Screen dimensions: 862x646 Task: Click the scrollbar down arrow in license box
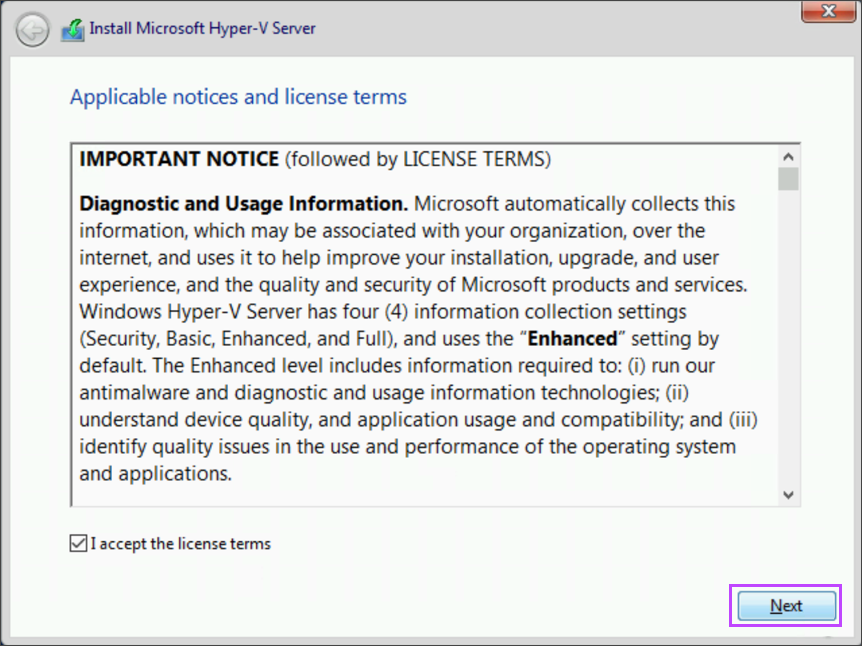[788, 494]
